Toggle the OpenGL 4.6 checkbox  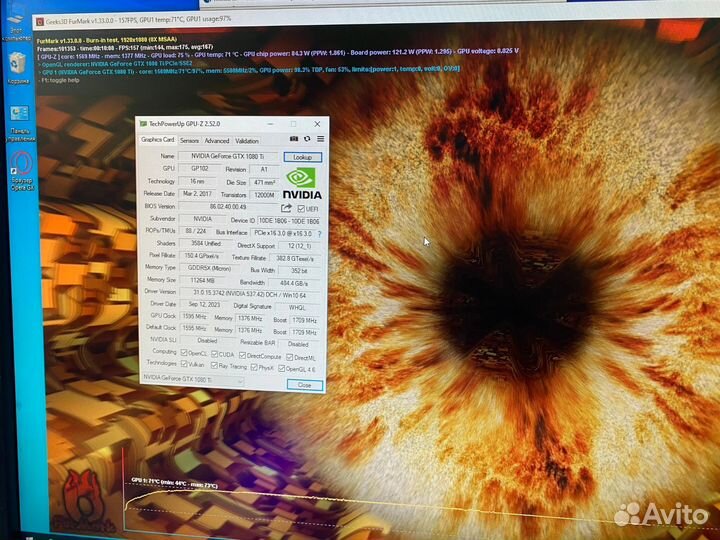[x=282, y=368]
